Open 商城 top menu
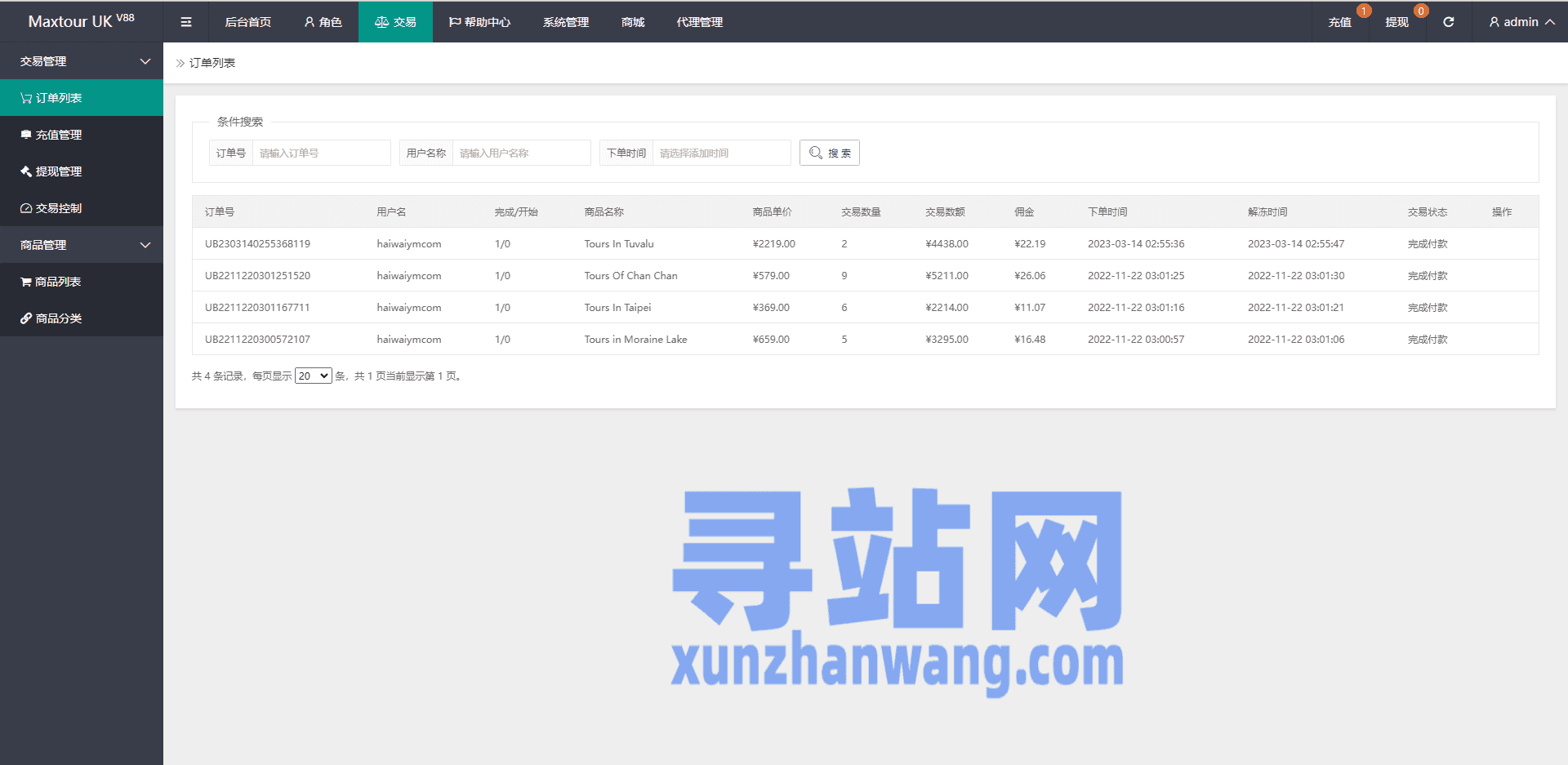The height and width of the screenshot is (765, 1568). pos(633,22)
